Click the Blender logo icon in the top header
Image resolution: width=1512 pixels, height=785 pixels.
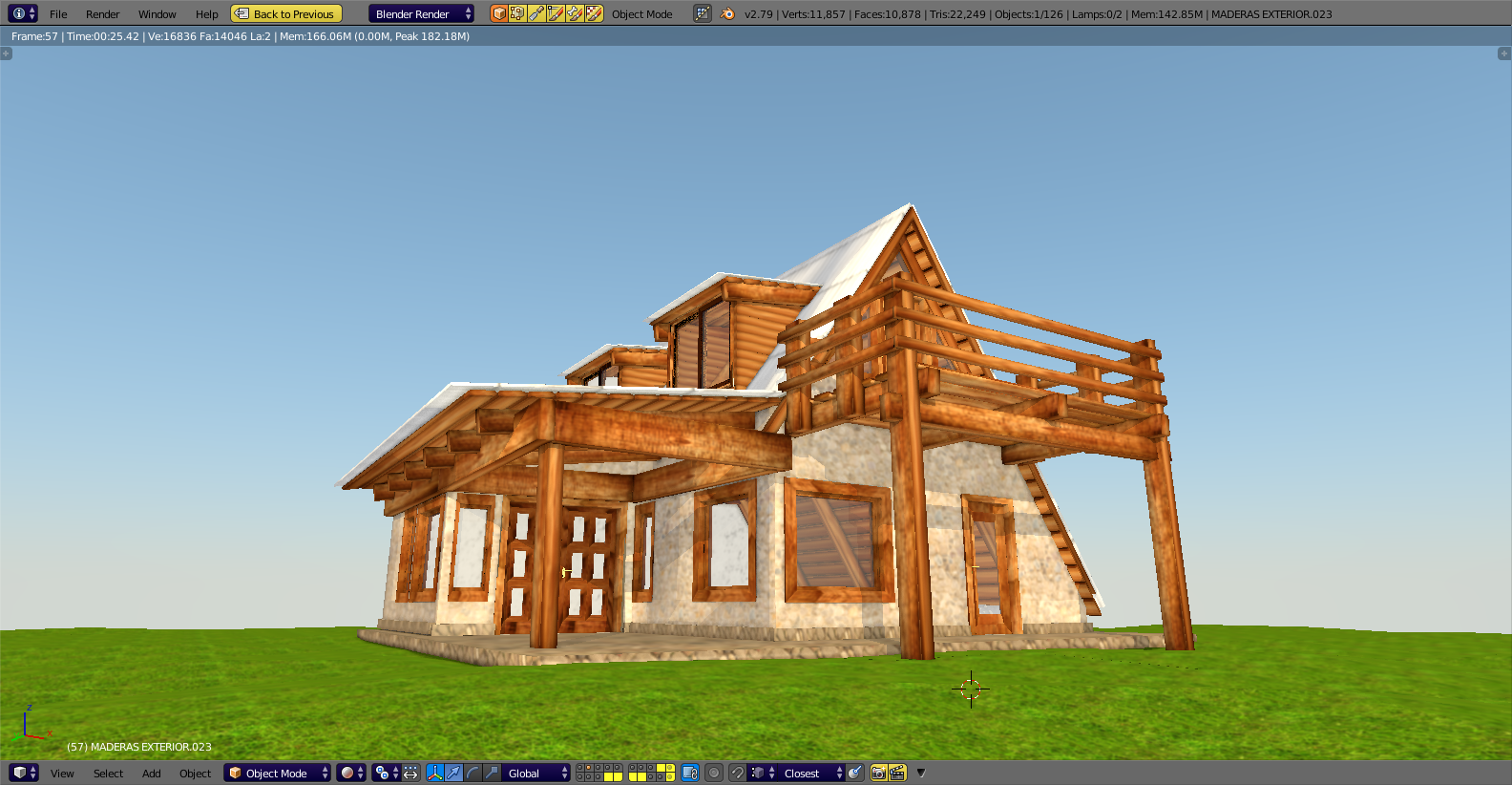(x=727, y=14)
